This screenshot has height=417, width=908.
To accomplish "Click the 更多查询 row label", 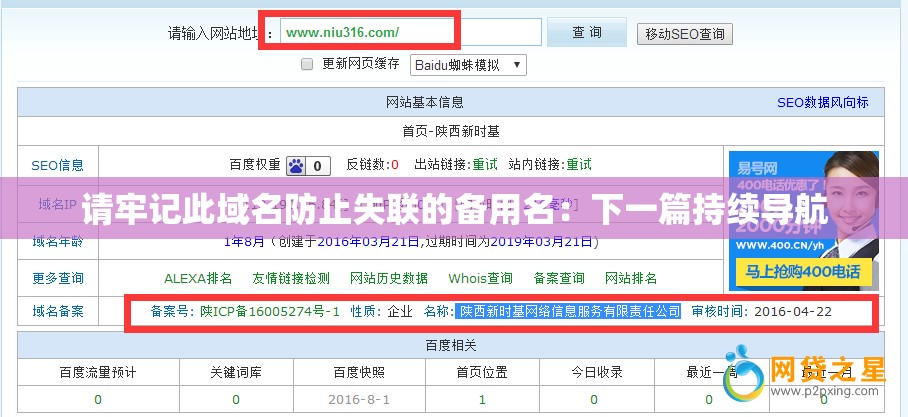I will click(x=57, y=279).
